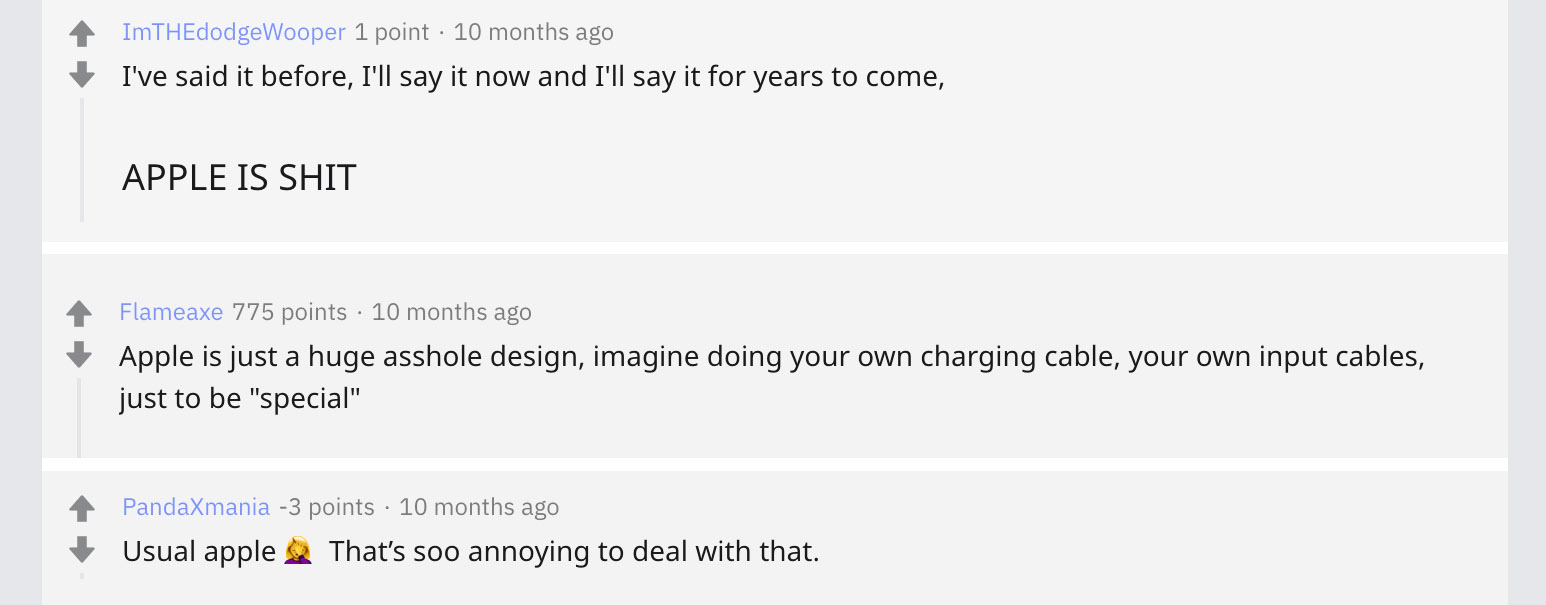This screenshot has width=1546, height=605.
Task: Collapse ImTHEdodgeWooper's comment thread line
Action: pyautogui.click(x=82, y=160)
